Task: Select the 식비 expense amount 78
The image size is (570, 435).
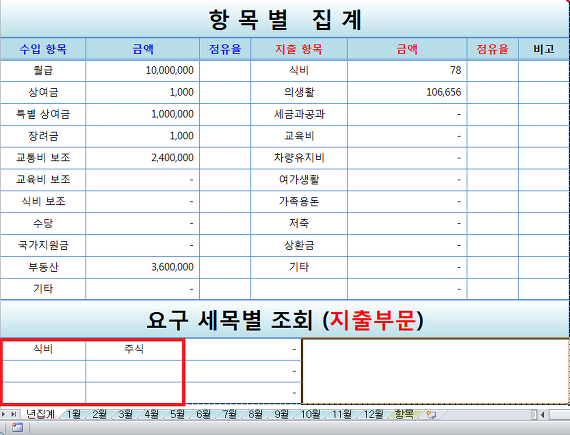Action: [x=407, y=71]
